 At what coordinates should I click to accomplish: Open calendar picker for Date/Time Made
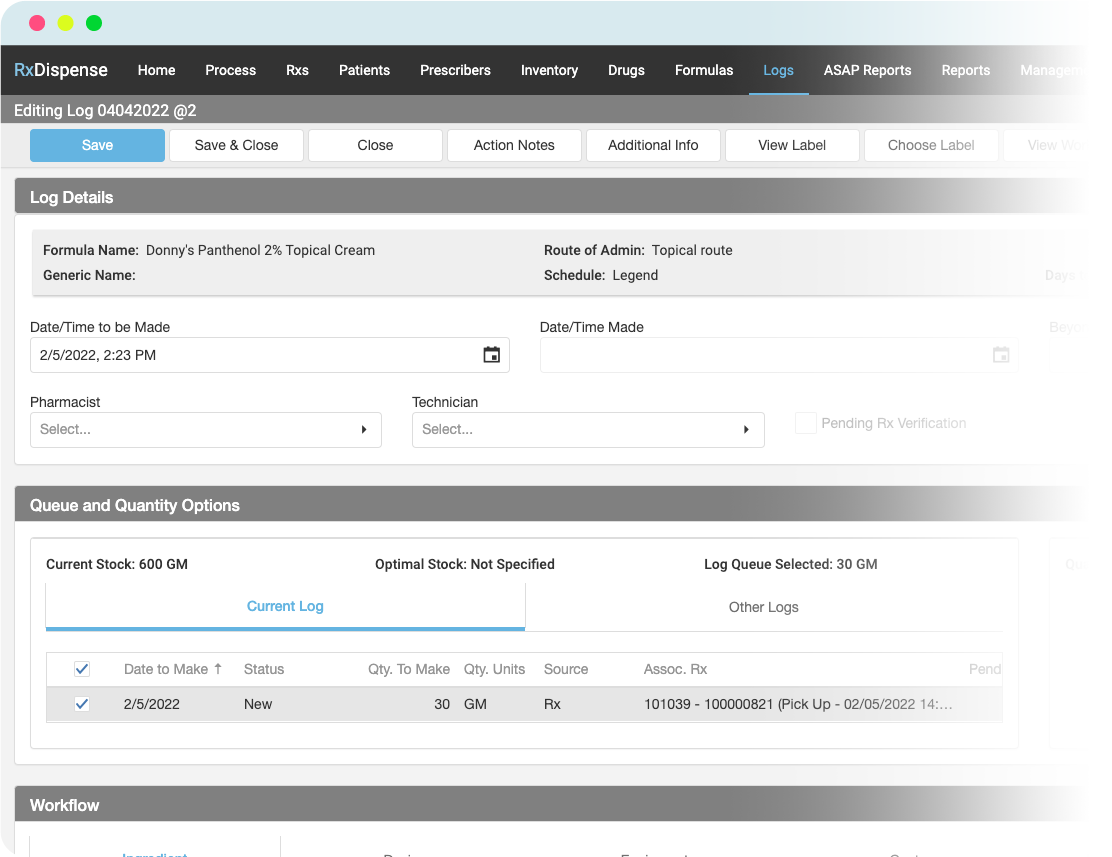(x=1001, y=355)
